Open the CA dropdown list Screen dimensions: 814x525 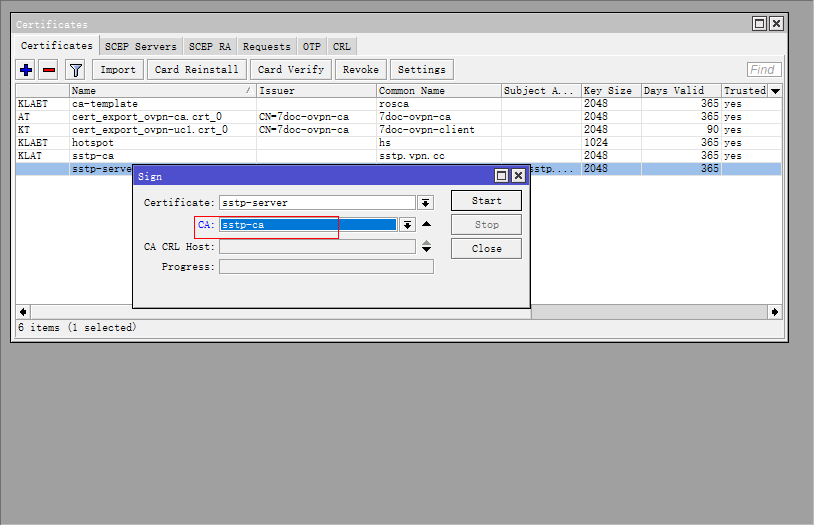(407, 225)
